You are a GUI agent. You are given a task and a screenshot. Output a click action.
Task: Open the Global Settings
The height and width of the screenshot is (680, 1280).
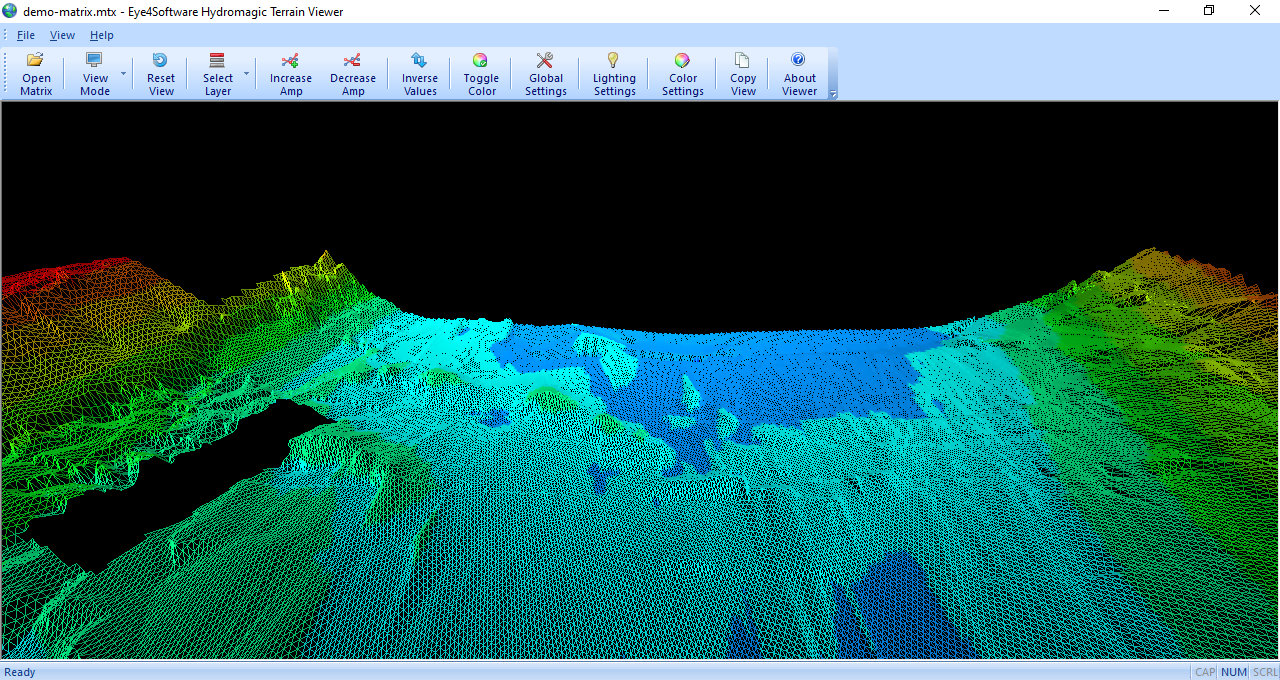point(545,73)
